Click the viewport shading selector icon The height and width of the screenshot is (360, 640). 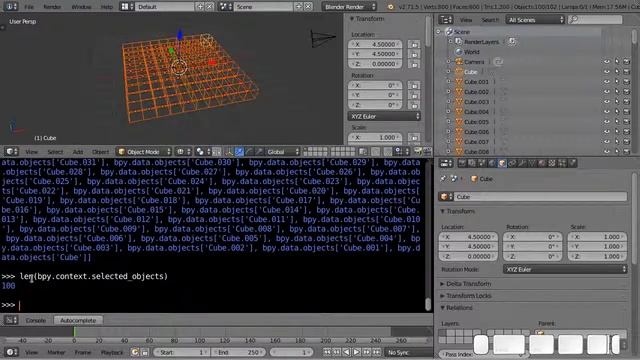(182, 152)
